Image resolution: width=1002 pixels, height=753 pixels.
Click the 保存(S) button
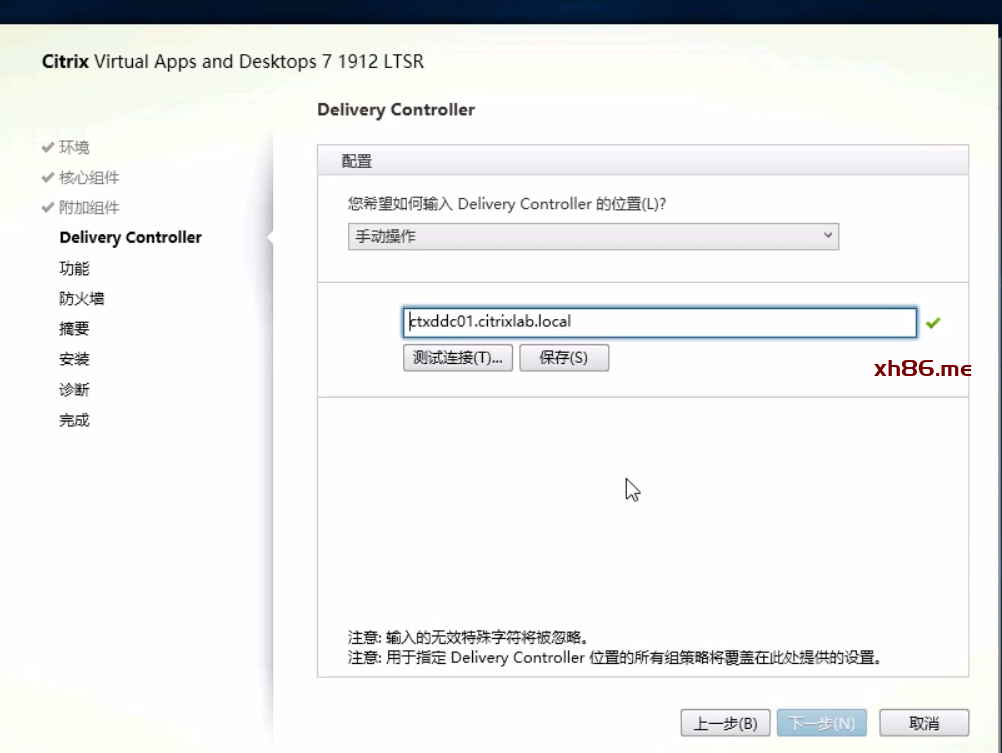tap(564, 358)
